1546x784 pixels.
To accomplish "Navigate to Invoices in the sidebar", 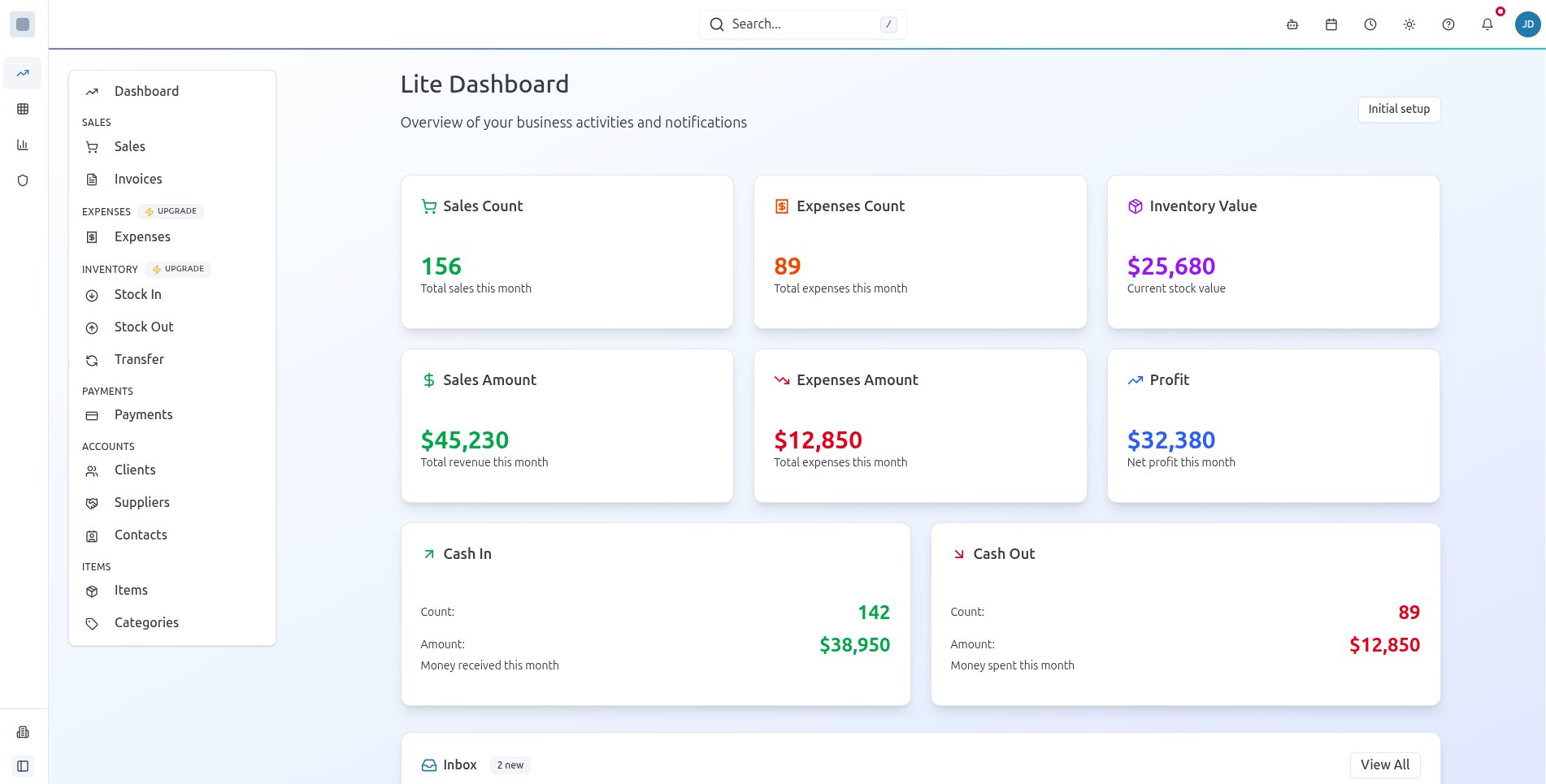I will (x=137, y=179).
